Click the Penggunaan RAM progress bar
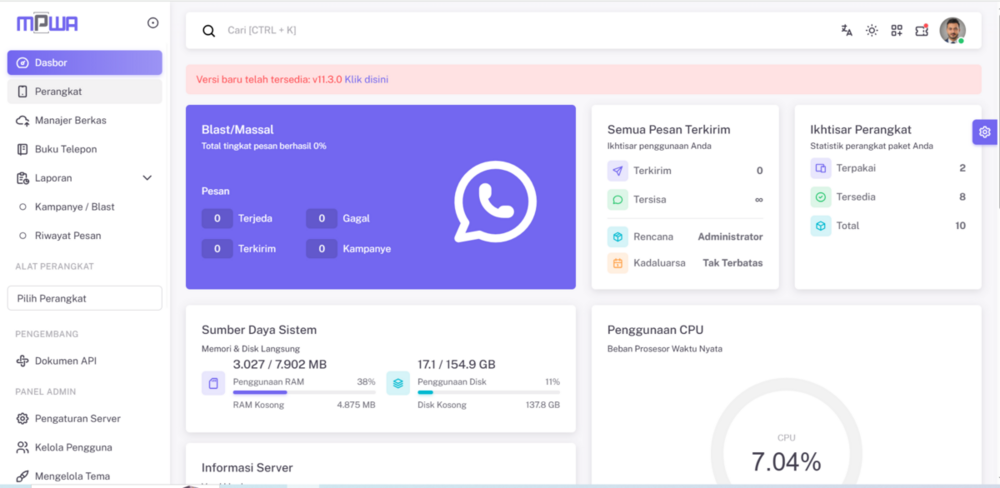 point(304,392)
